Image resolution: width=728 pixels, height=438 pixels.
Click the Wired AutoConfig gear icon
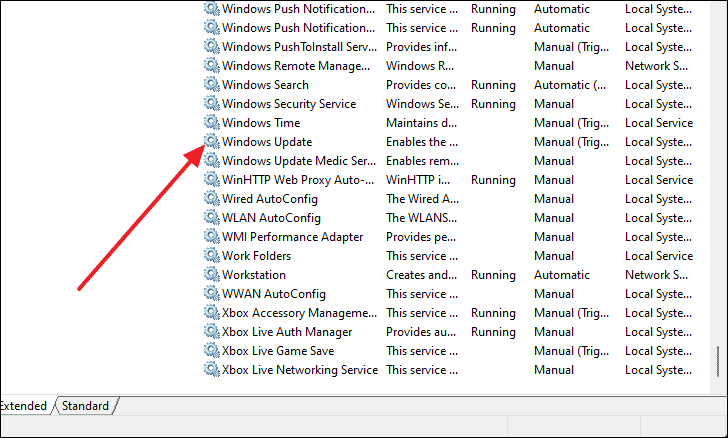pos(212,198)
